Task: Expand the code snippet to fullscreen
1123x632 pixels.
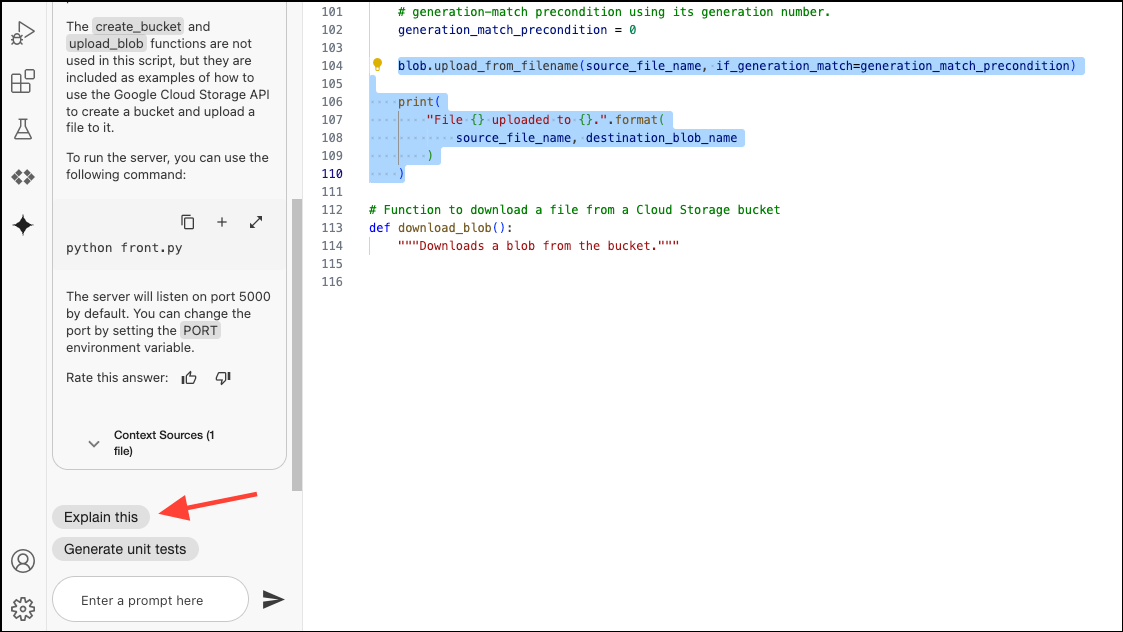Action: coord(257,222)
